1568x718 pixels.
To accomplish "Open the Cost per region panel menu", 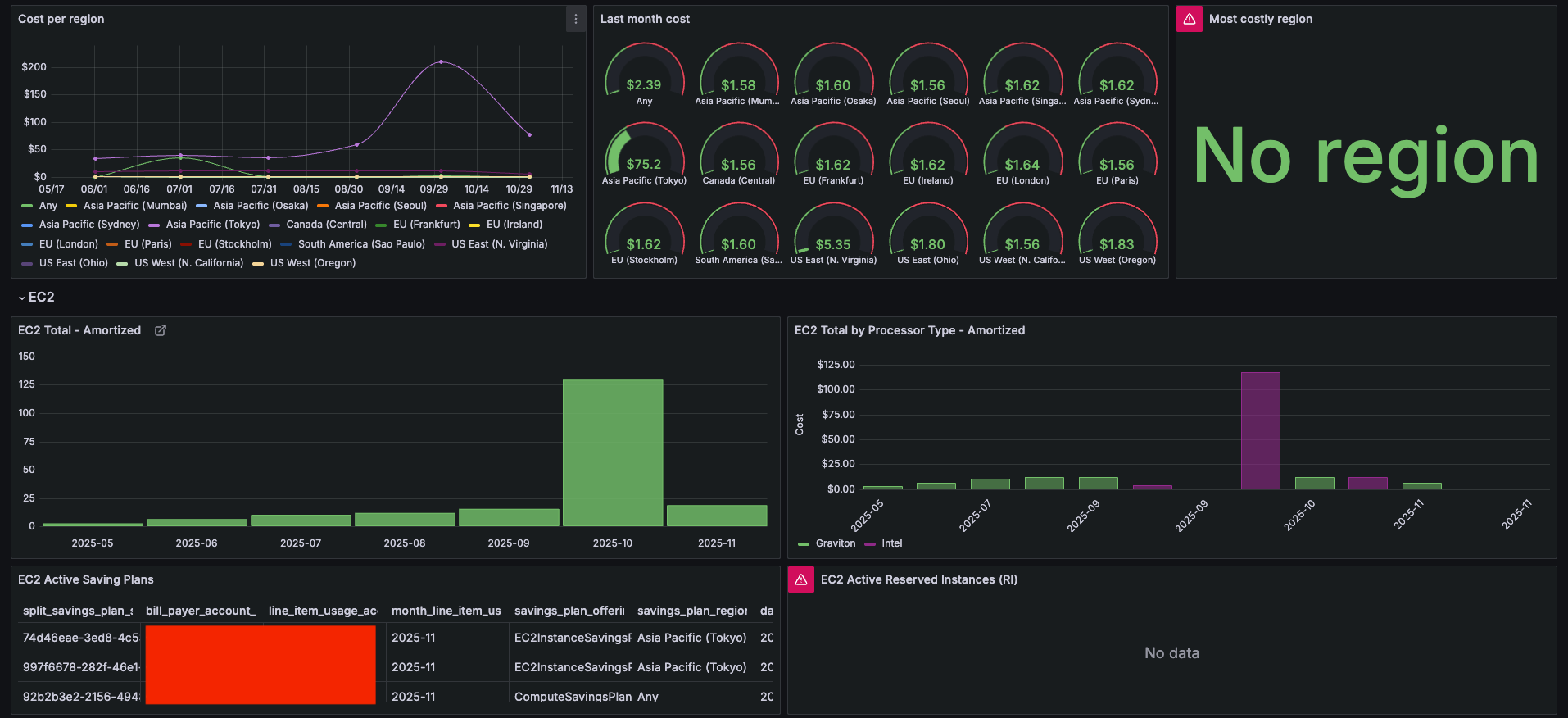I will [575, 19].
